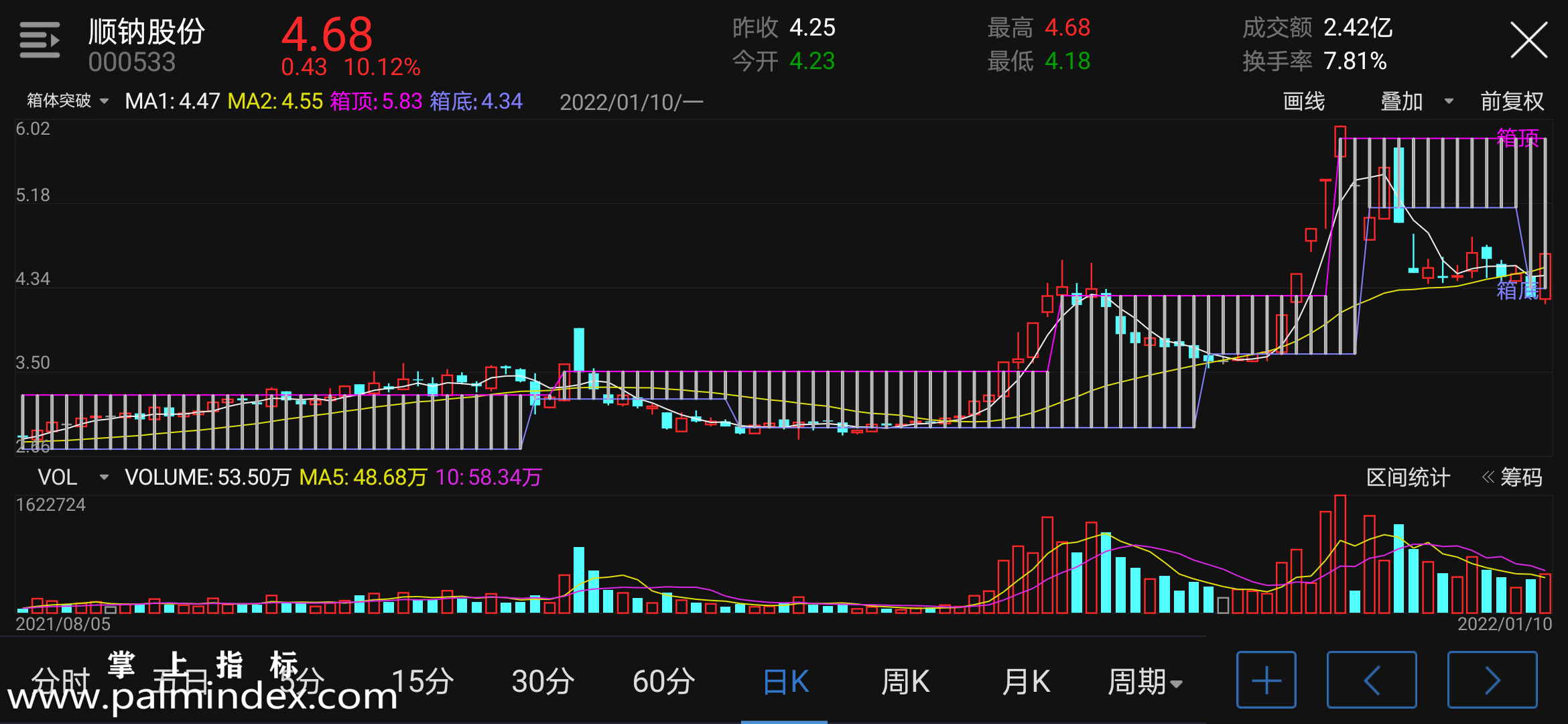This screenshot has width=1568, height=724.
Task: Click the 5.18 price axis label
Action: tap(33, 195)
